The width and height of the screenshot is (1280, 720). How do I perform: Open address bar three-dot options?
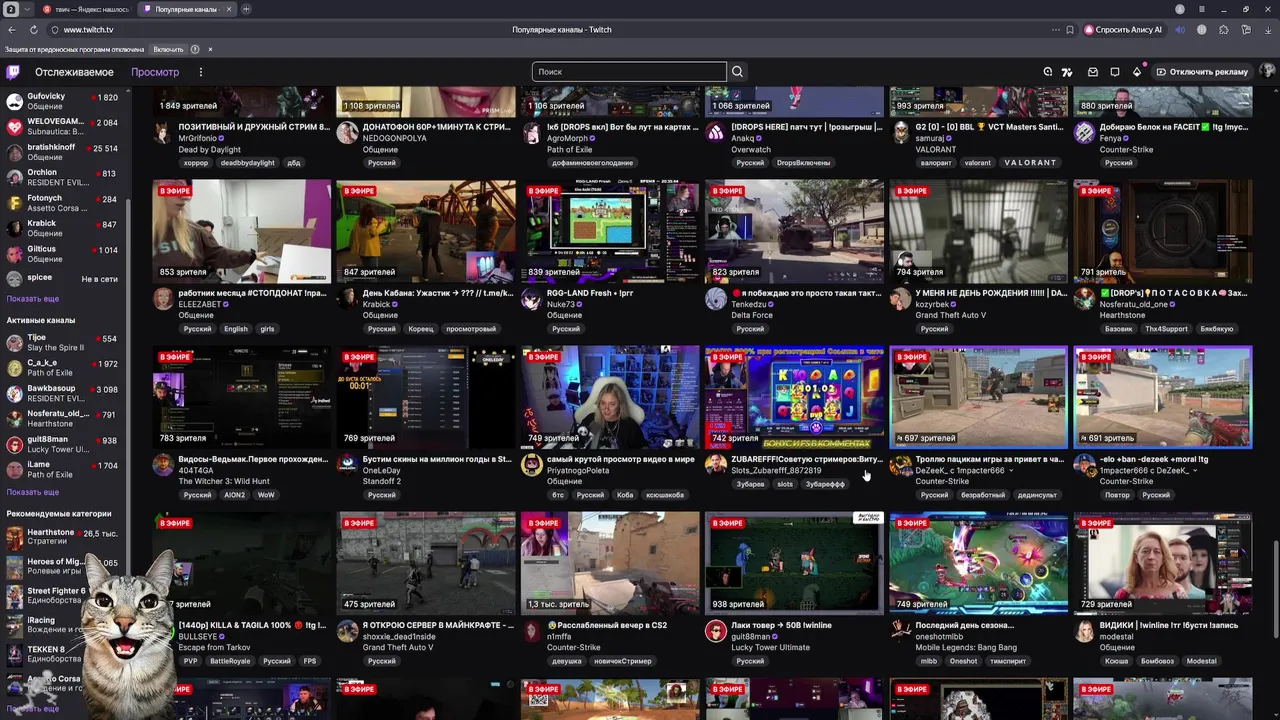click(1055, 30)
